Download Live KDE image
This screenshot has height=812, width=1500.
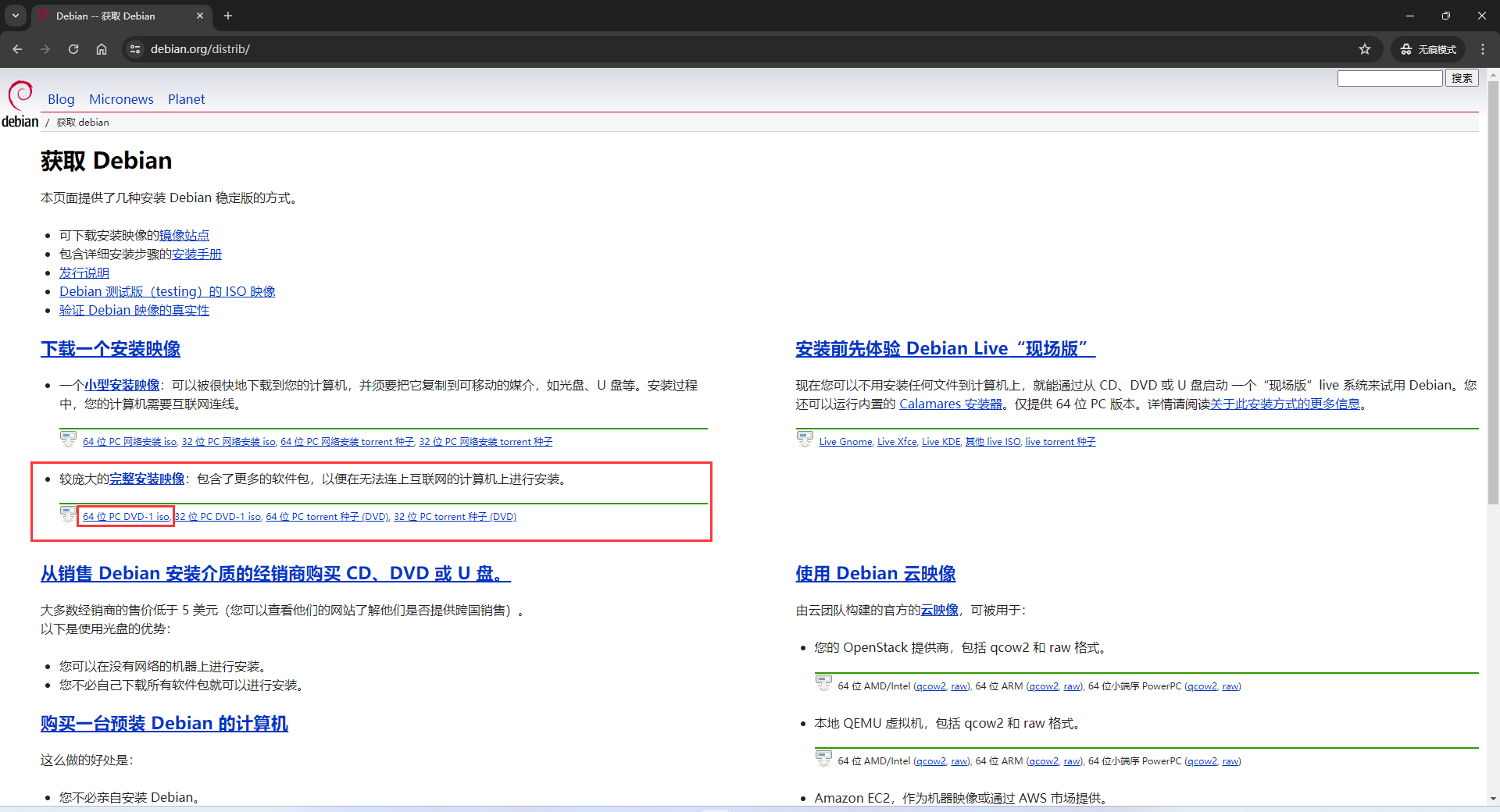point(941,442)
